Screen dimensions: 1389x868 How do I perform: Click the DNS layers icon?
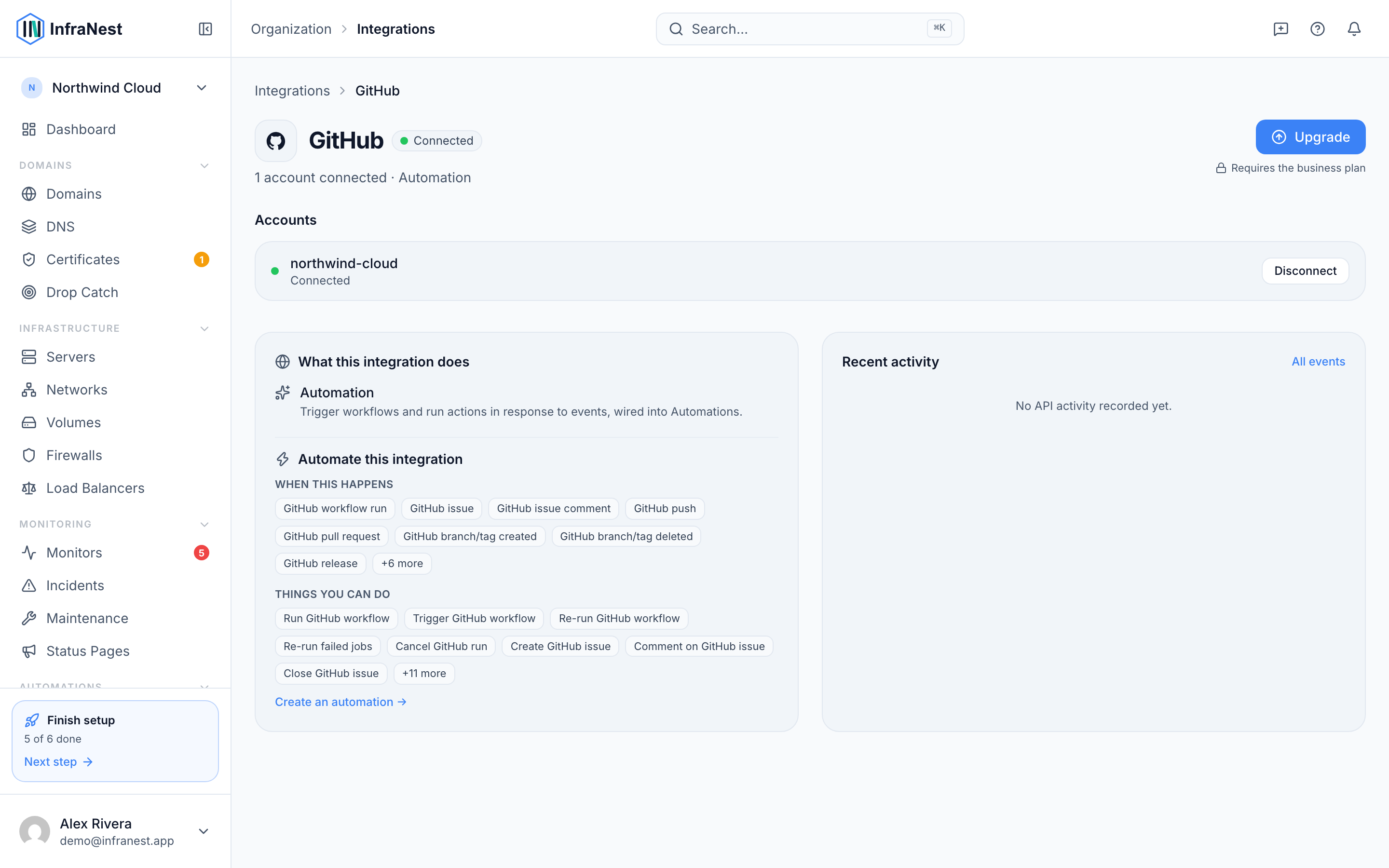point(29,227)
